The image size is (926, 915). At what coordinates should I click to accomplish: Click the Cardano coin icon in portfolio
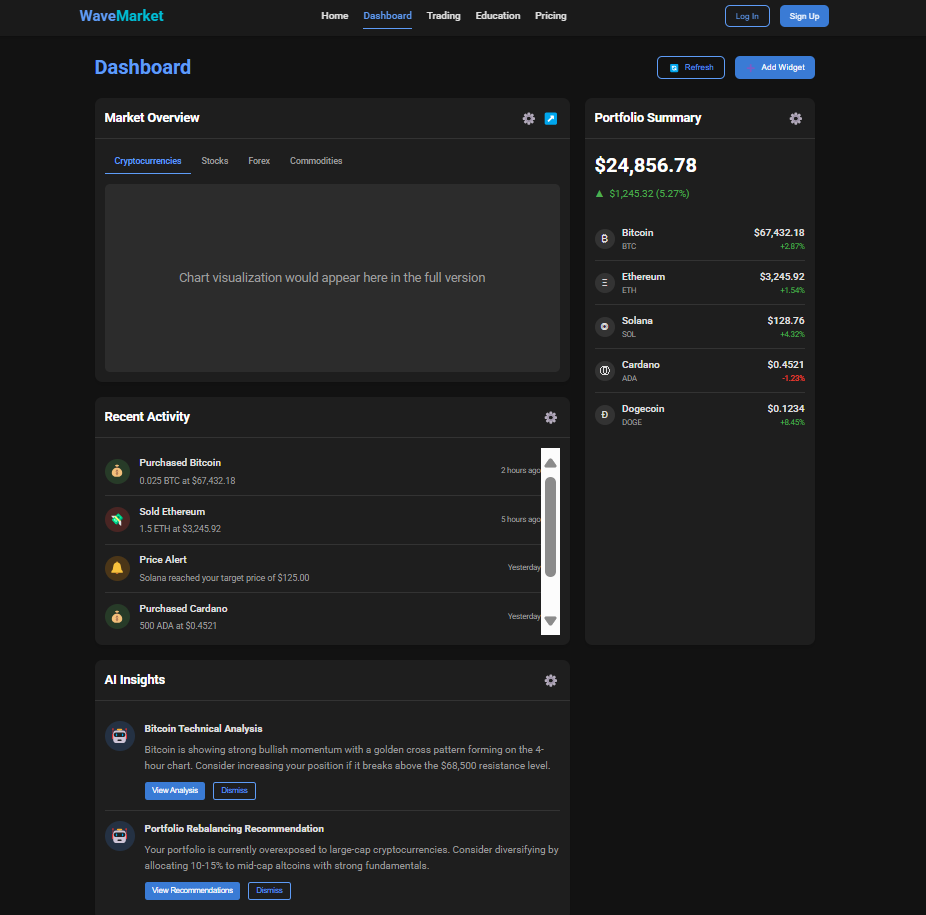604,371
